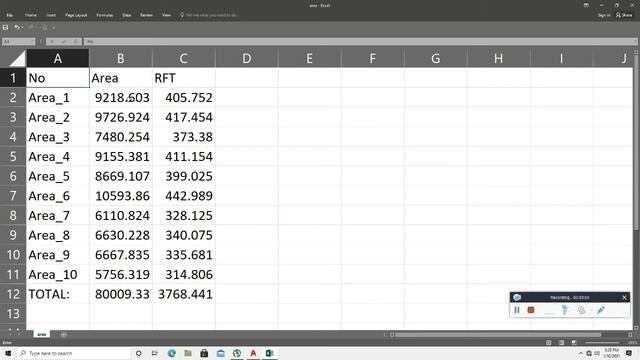Select column B header

pyautogui.click(x=120, y=58)
